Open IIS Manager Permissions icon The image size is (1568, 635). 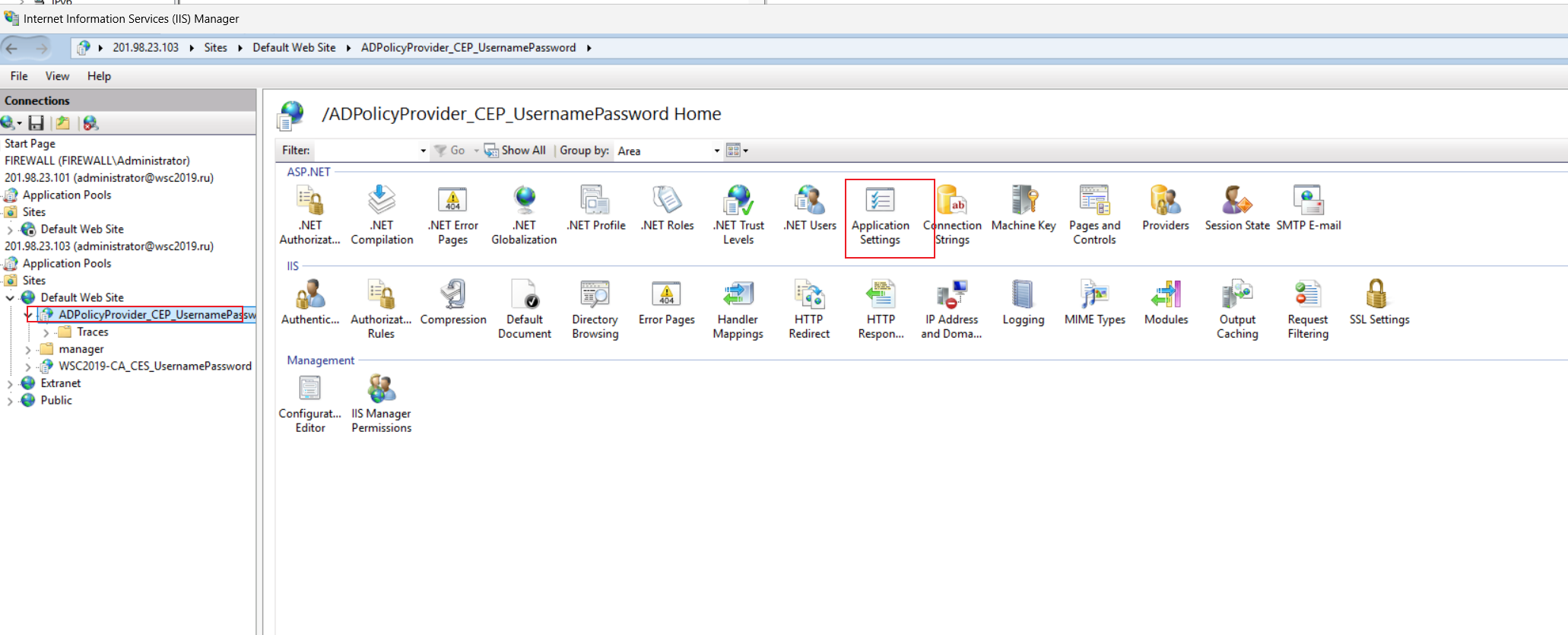click(381, 404)
